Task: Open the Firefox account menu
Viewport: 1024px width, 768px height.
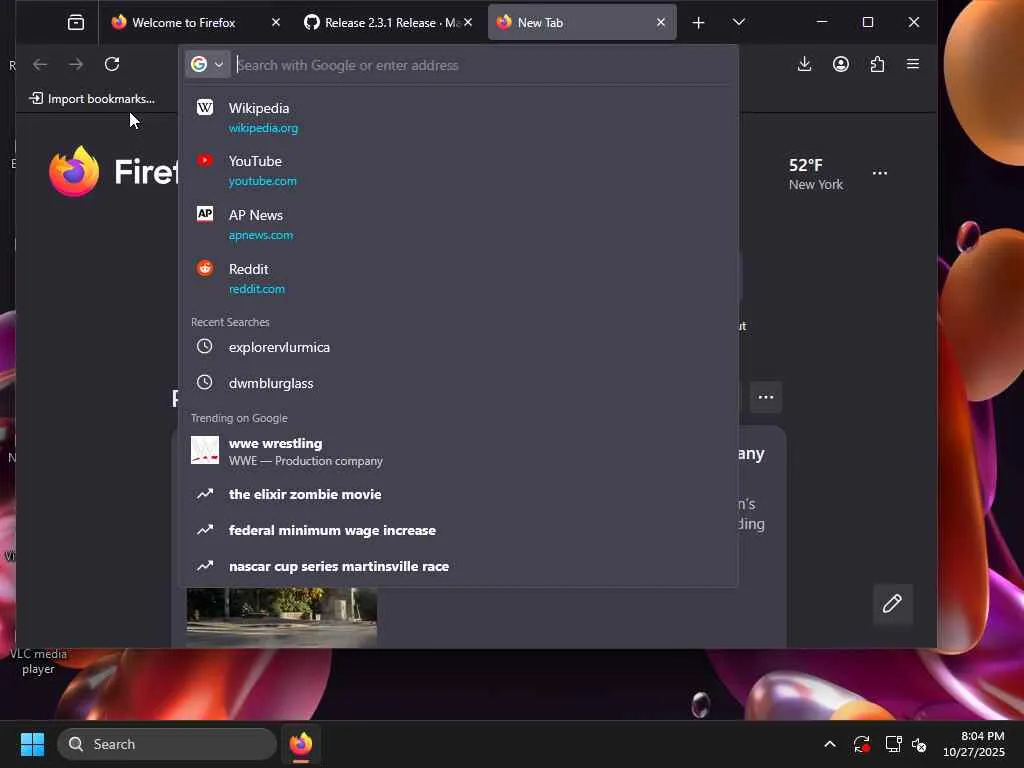Action: pos(840,64)
